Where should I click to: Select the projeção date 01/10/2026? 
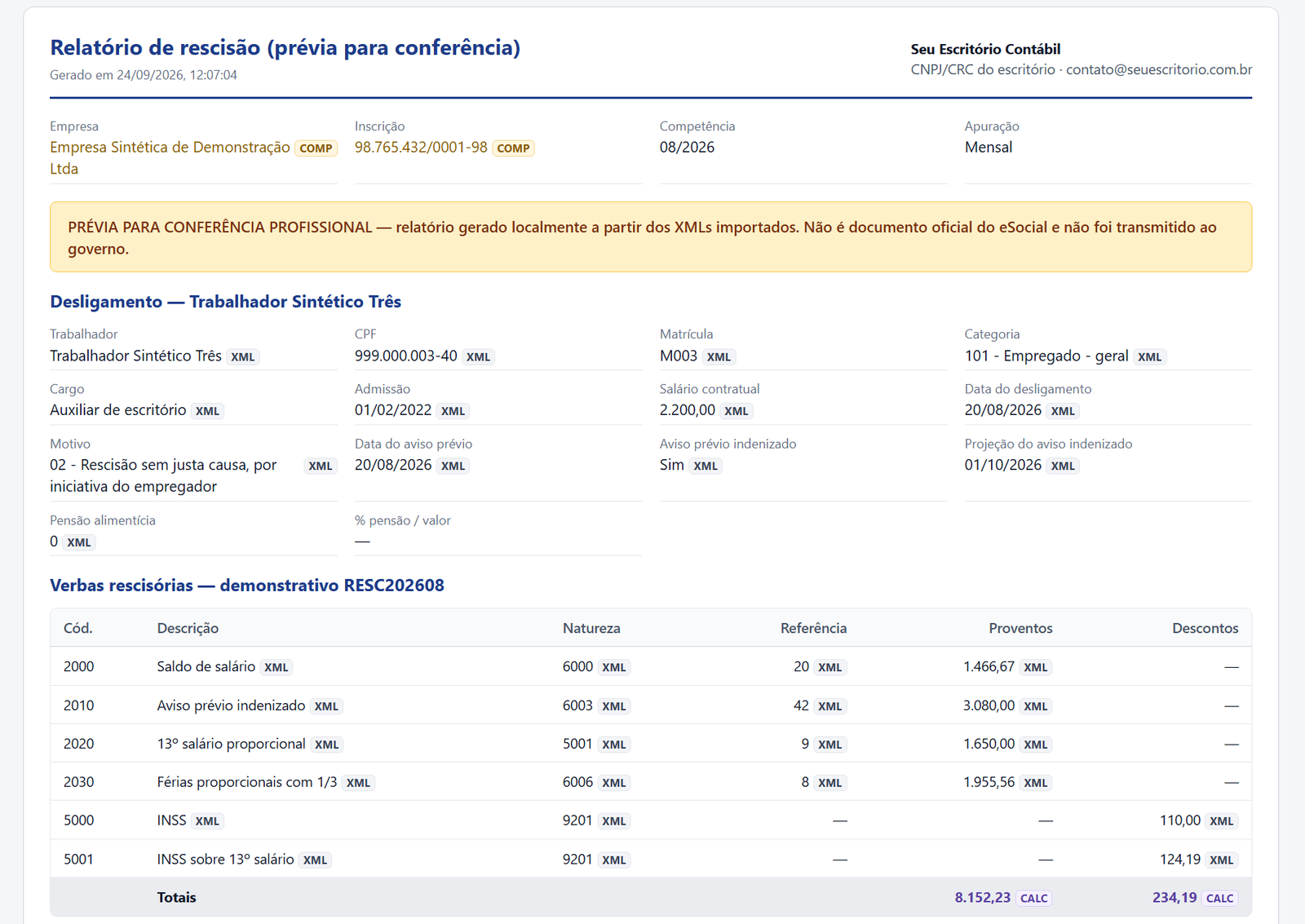click(1003, 465)
